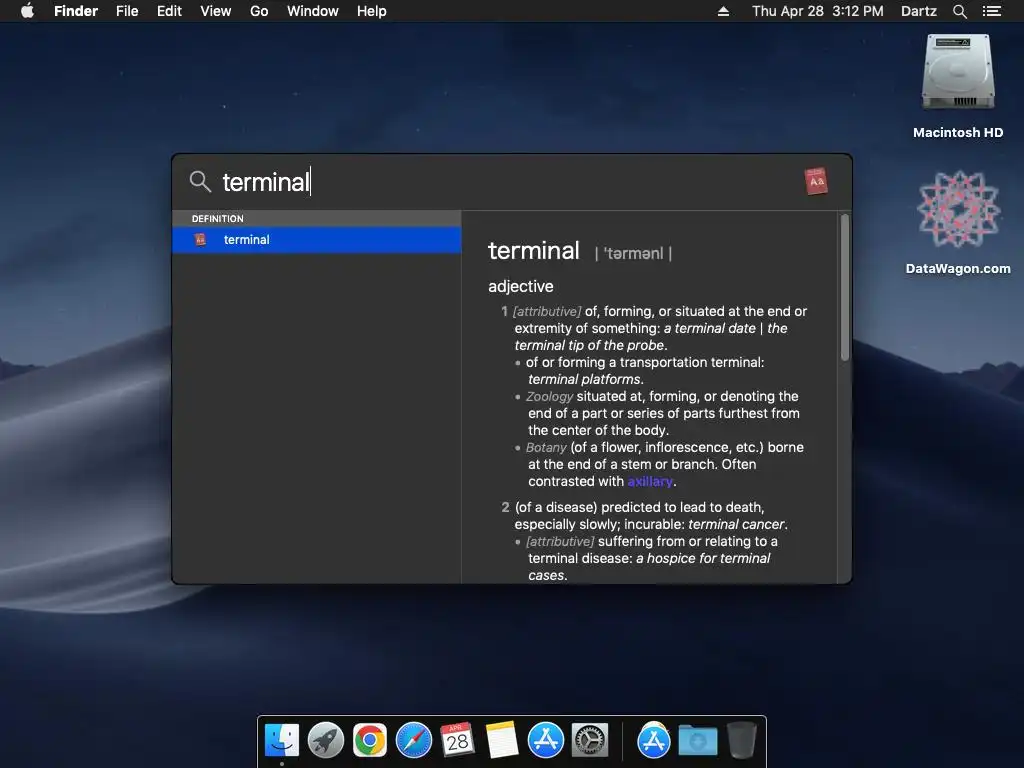The image size is (1024, 768).
Task: Open the Edit menu
Action: [x=169, y=11]
